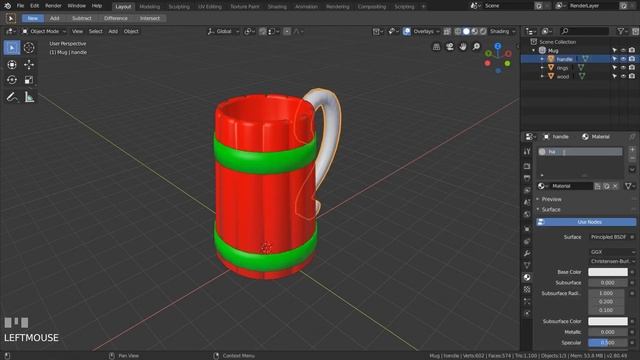Activate the Measure ruler tool
Viewport: 640px width, 360px height.
point(29,97)
